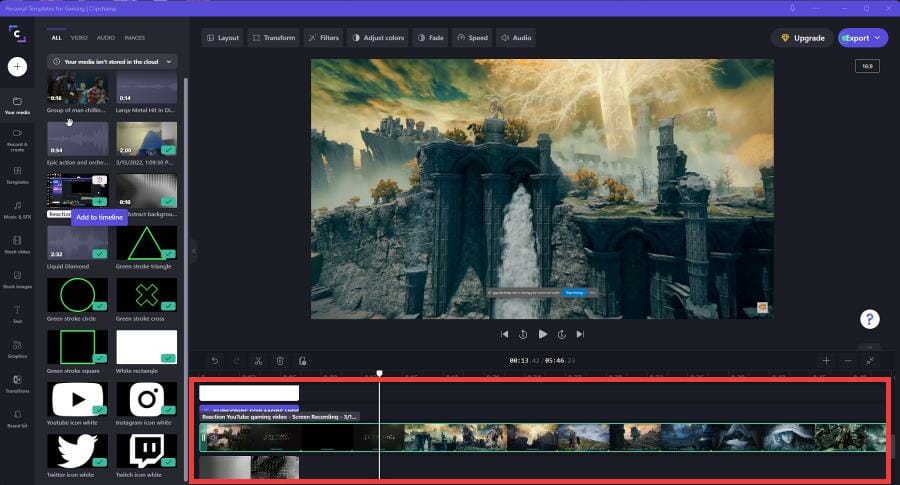Undo the last timeline action

point(215,360)
